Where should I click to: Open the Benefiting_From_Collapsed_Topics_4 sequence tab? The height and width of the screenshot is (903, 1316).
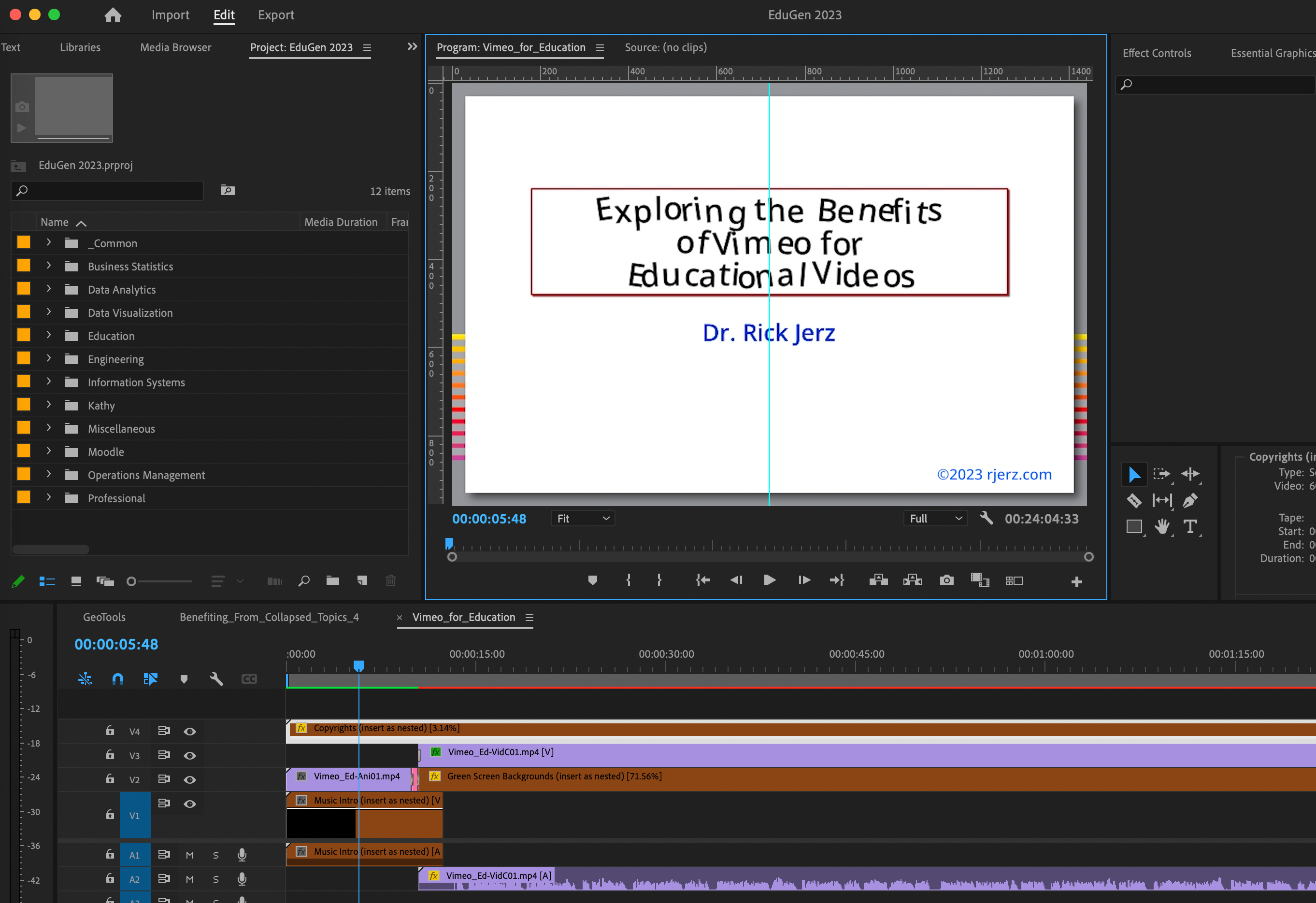pyautogui.click(x=269, y=617)
